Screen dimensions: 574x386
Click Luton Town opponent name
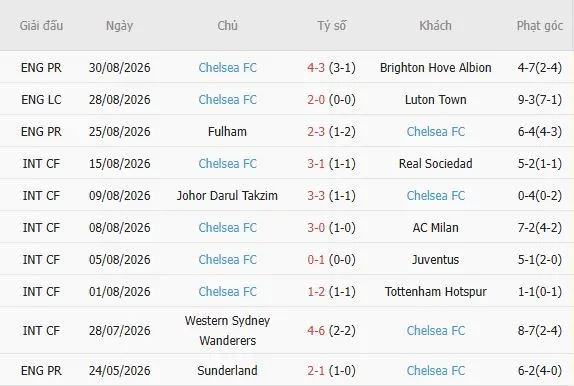click(435, 100)
